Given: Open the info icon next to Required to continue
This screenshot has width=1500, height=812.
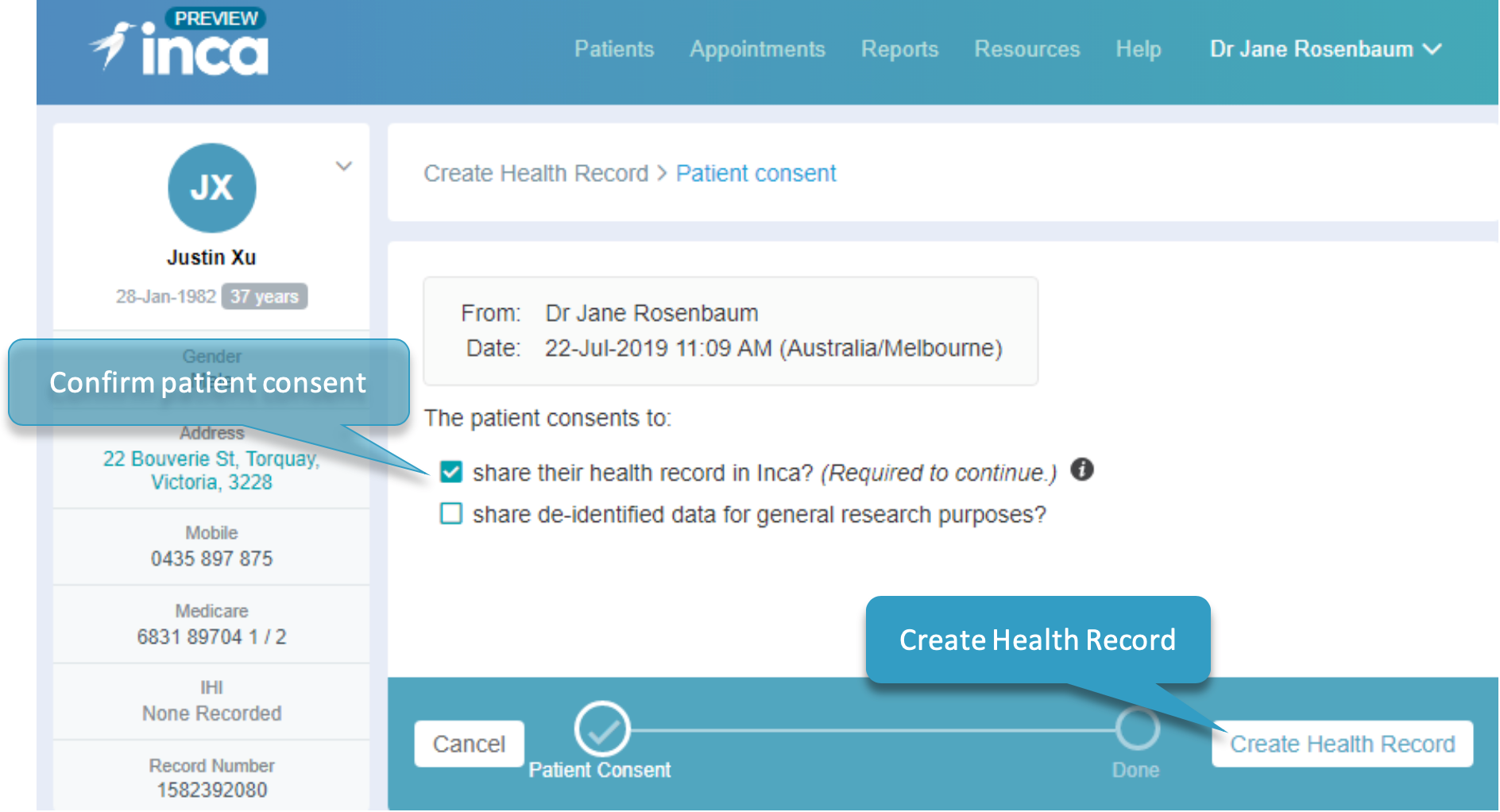Looking at the screenshot, I should pyautogui.click(x=1081, y=470).
